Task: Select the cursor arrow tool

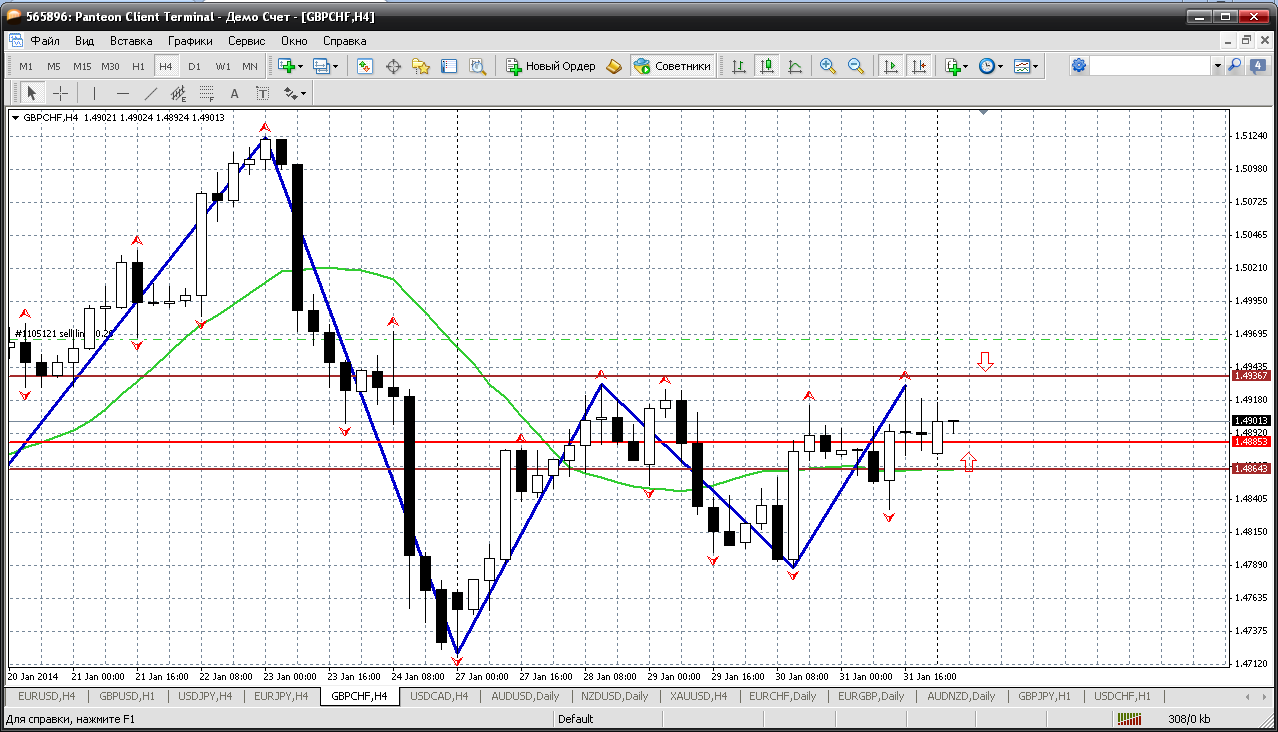Action: [31, 93]
